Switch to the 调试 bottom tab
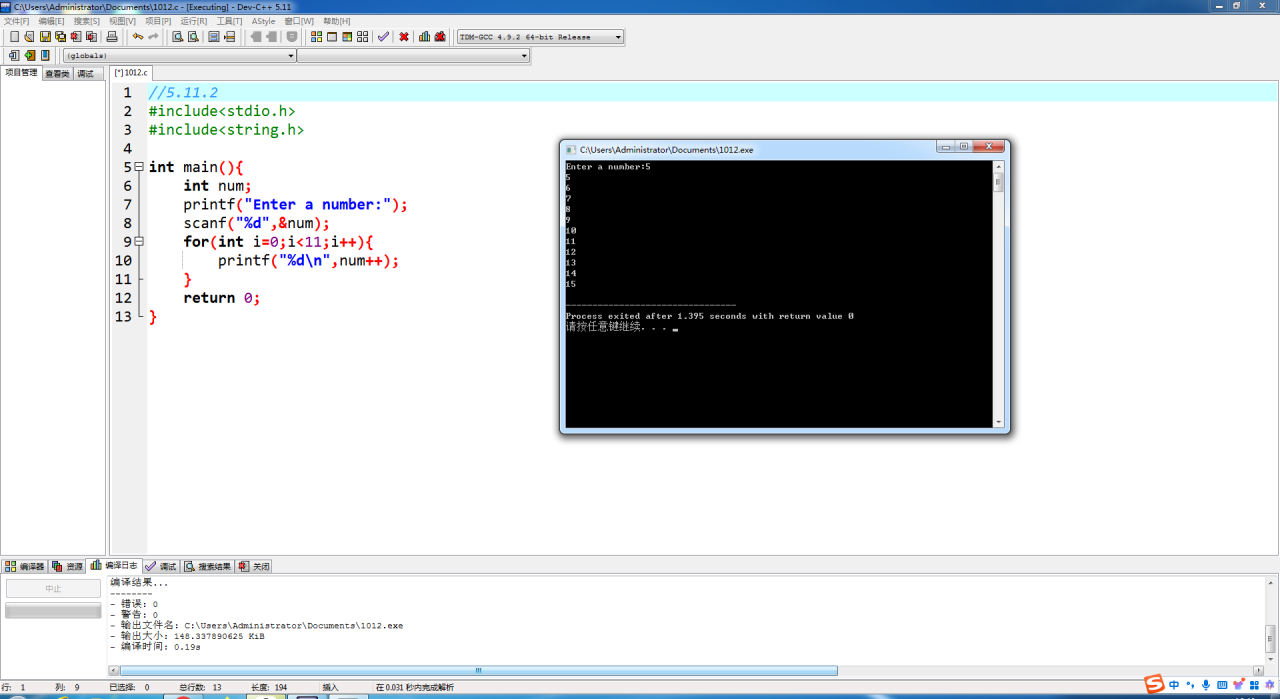The width and height of the screenshot is (1280, 699). click(x=161, y=566)
